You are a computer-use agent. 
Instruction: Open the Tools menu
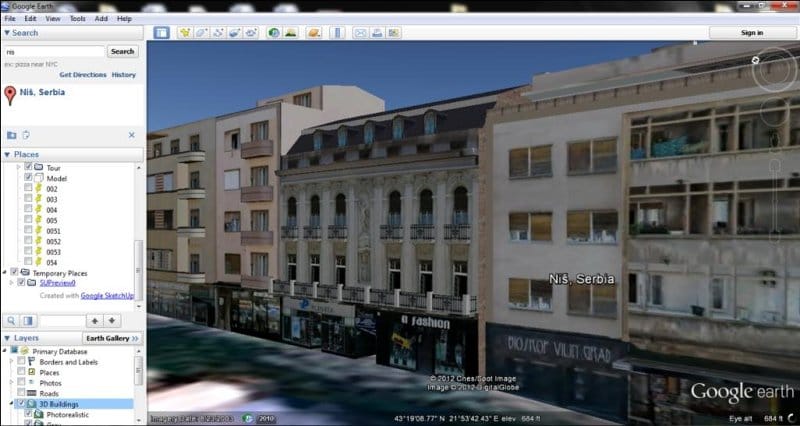tap(77, 19)
